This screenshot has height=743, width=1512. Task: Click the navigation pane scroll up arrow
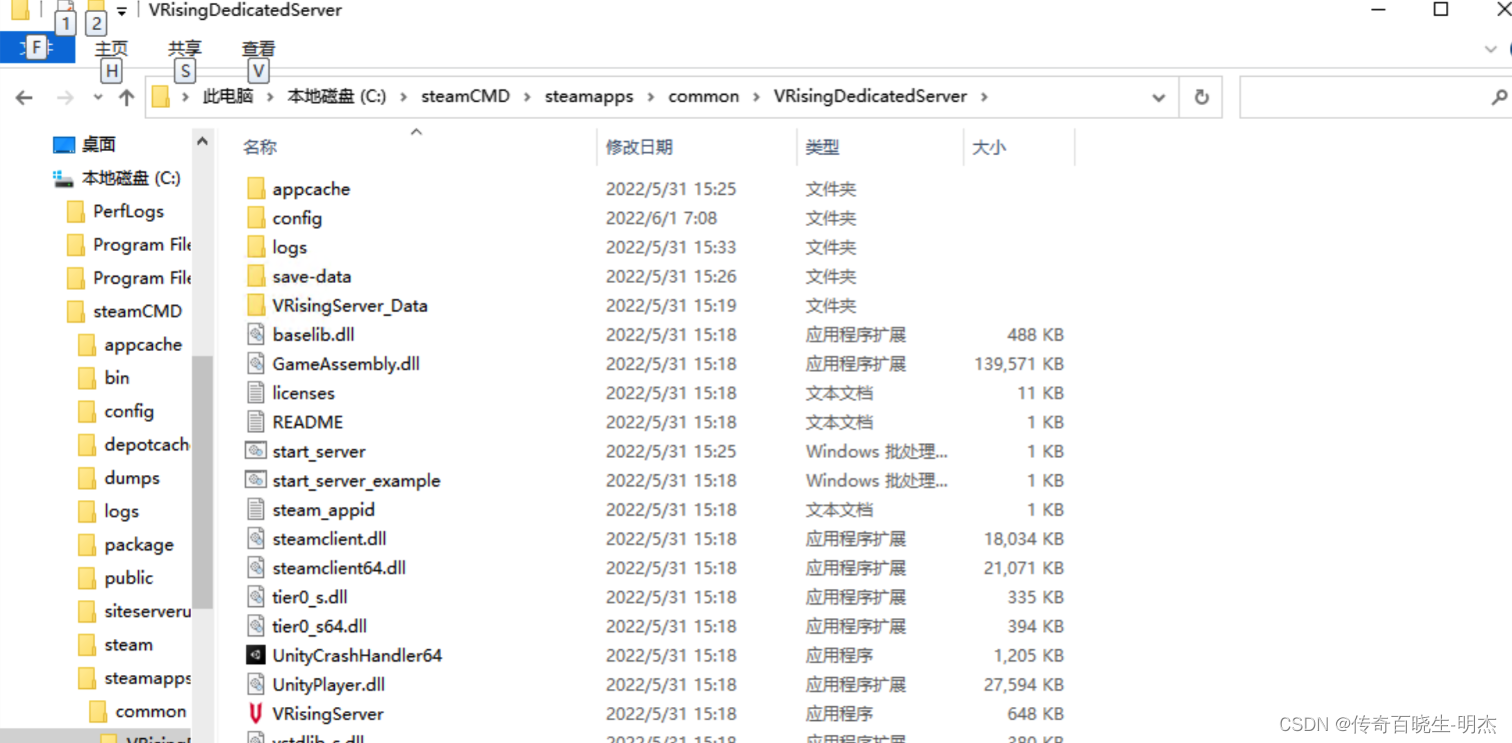pos(203,142)
